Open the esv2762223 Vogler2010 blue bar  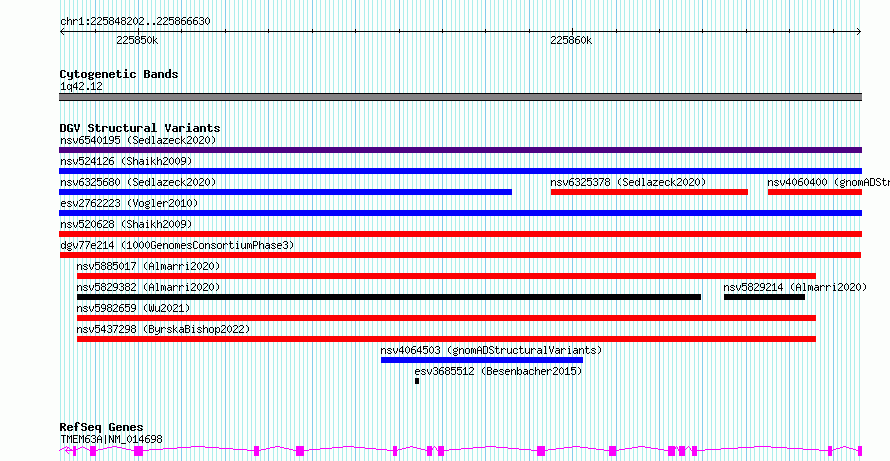(x=460, y=213)
